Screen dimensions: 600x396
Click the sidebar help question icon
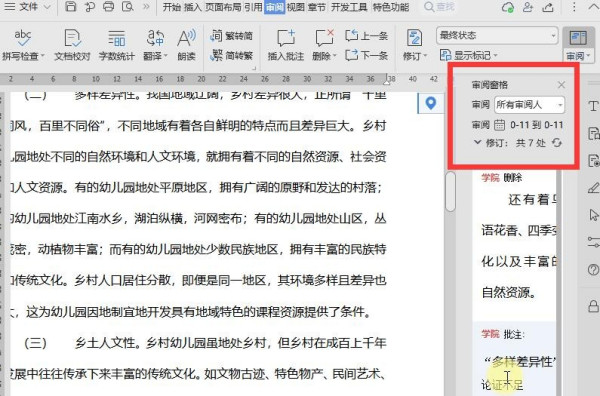click(x=593, y=270)
